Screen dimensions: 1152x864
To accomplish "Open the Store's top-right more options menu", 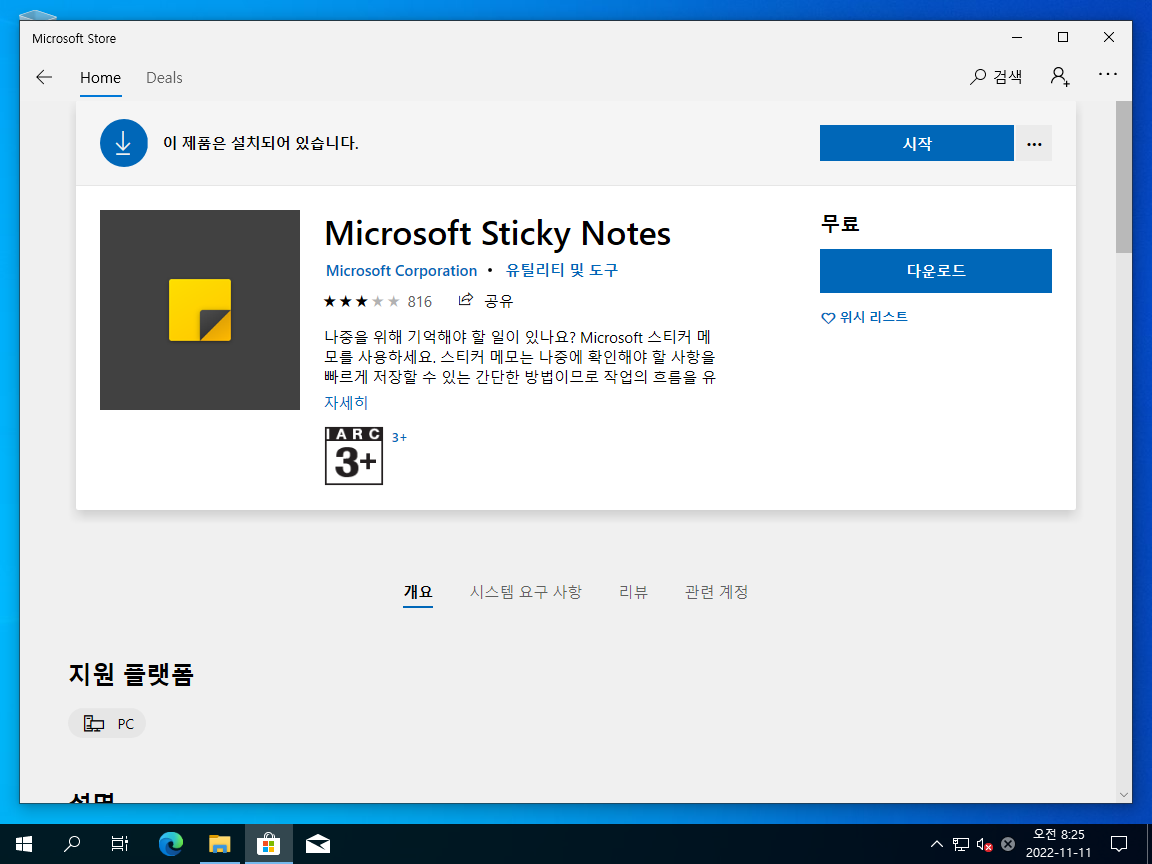I will [x=1107, y=74].
